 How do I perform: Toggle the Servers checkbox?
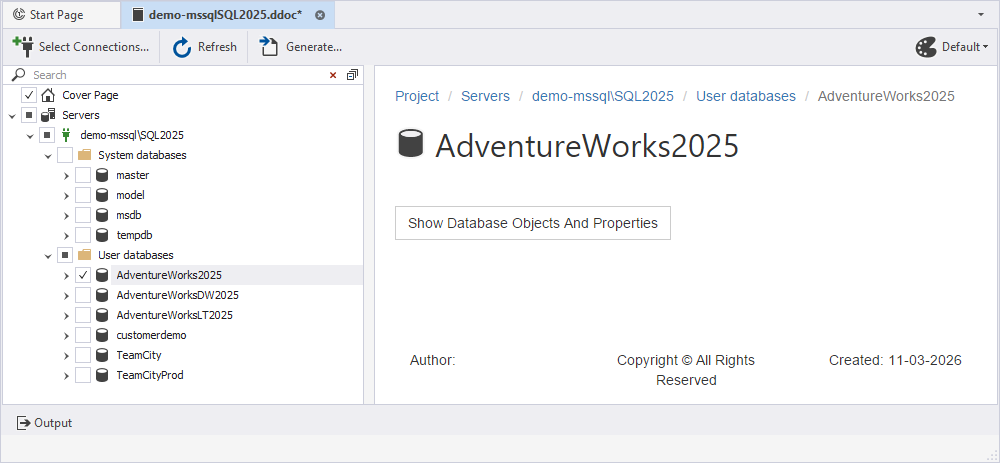pyautogui.click(x=29, y=115)
